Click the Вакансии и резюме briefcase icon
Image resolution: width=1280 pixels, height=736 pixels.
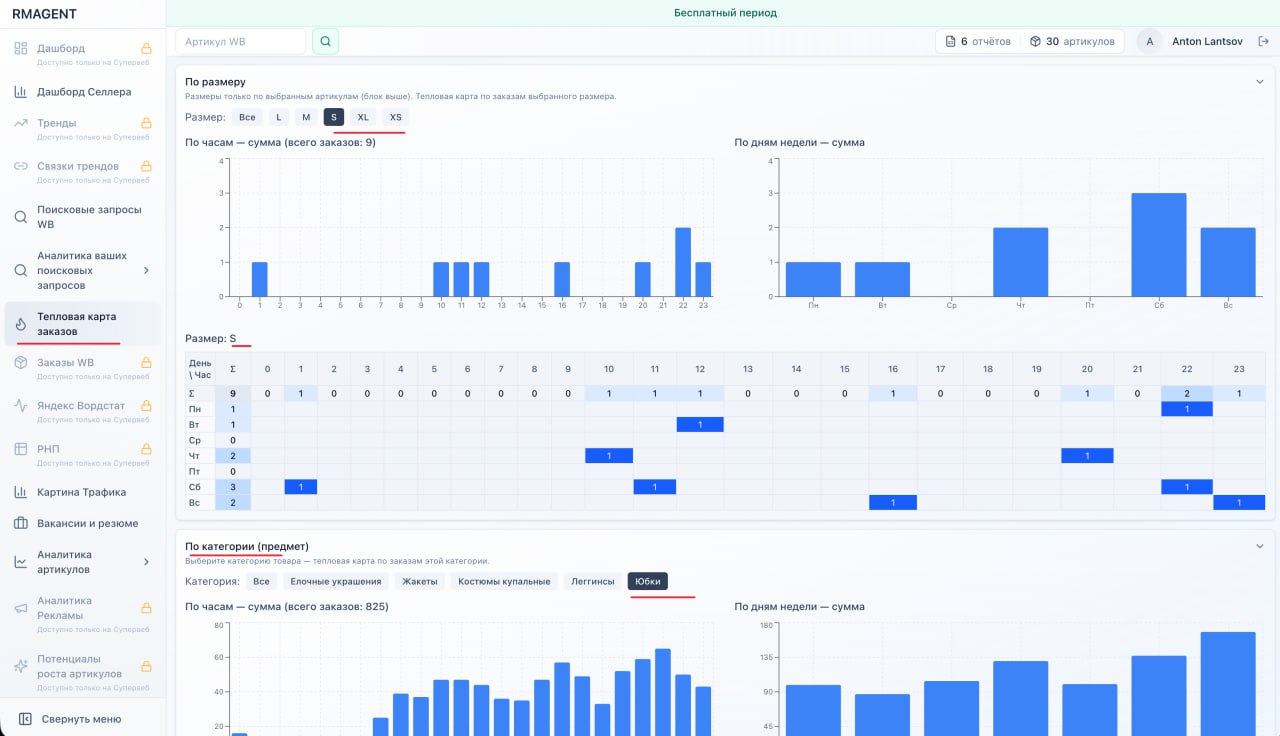[20, 523]
